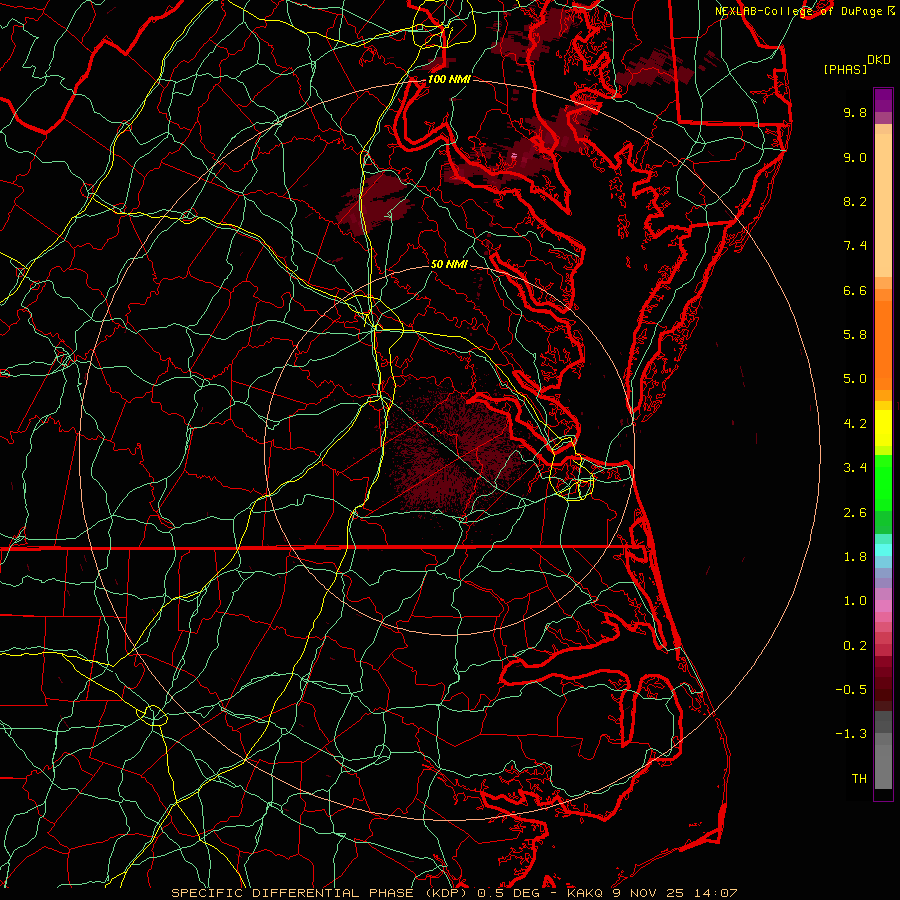Click the DKD label above the color scale
The image size is (900, 900).
click(878, 60)
